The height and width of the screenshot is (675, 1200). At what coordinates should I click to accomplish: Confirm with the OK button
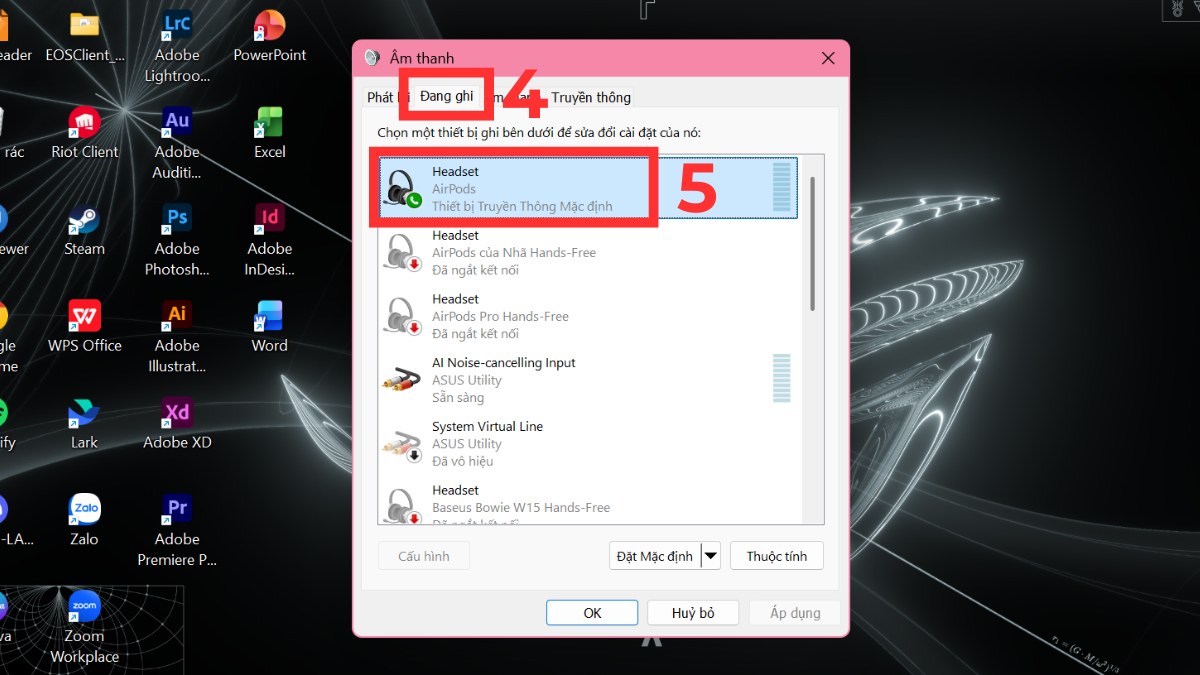[x=592, y=613]
